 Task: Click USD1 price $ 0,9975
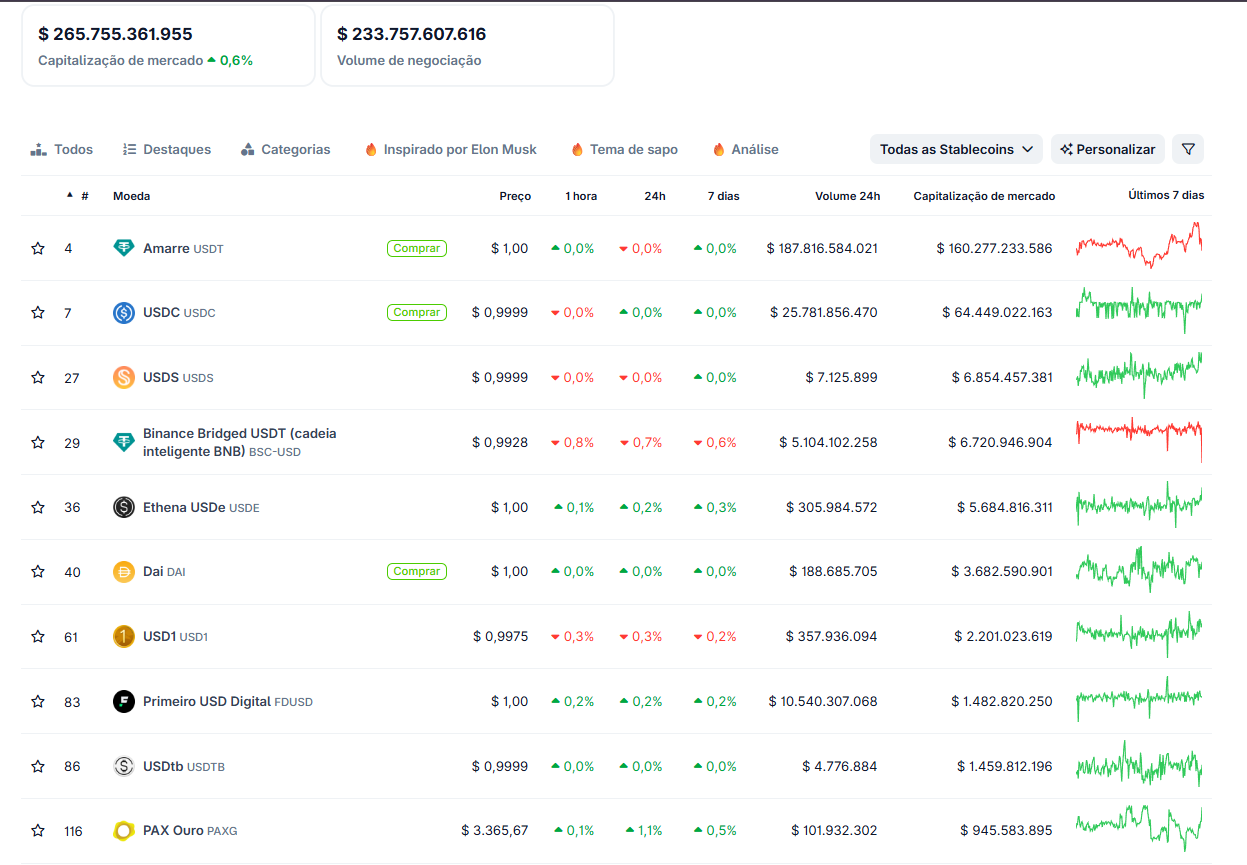click(x=500, y=636)
